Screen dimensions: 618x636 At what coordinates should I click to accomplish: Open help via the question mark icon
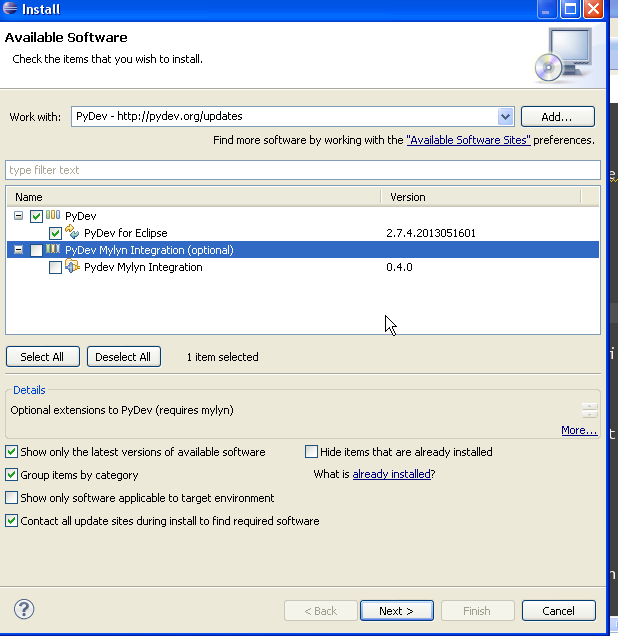coord(24,609)
